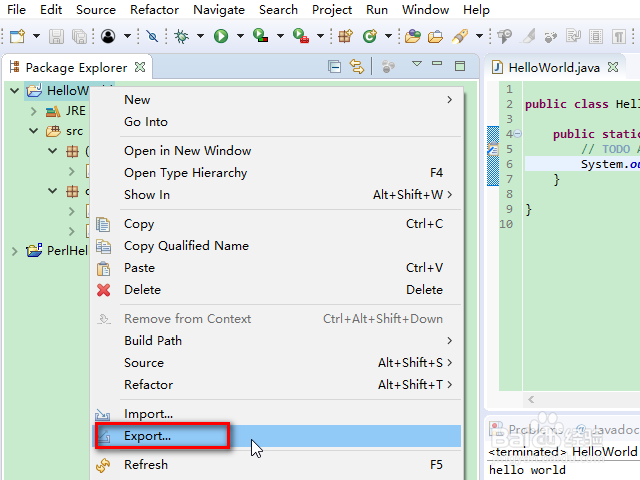The height and width of the screenshot is (480, 640).
Task: Select Copy Qualified Name entry
Action: pyautogui.click(x=278, y=246)
